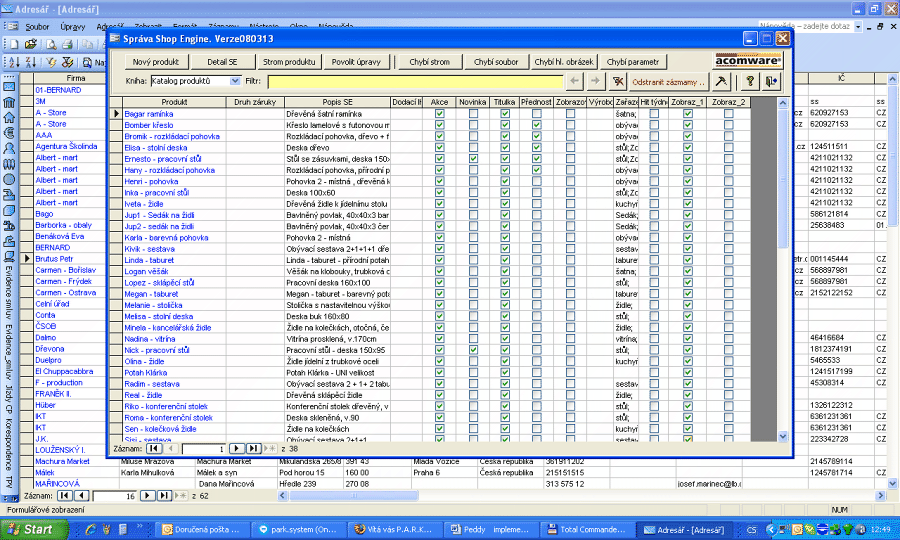Go to last record in Adresář navigator

[164, 496]
